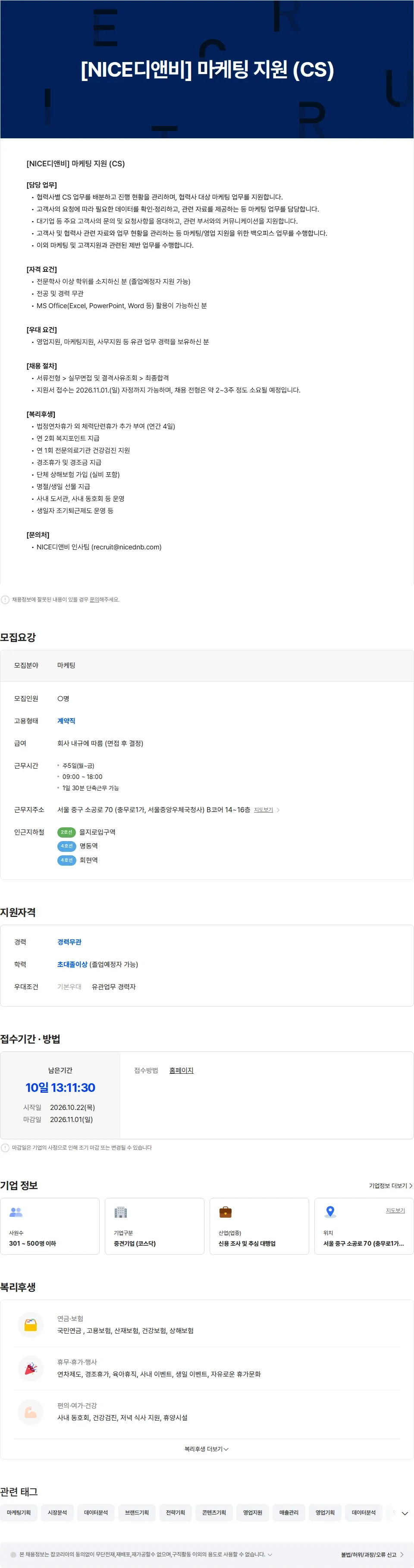This screenshot has width=414, height=1568.
Task: Click the people icon in 사원수 card
Action: point(16,1212)
